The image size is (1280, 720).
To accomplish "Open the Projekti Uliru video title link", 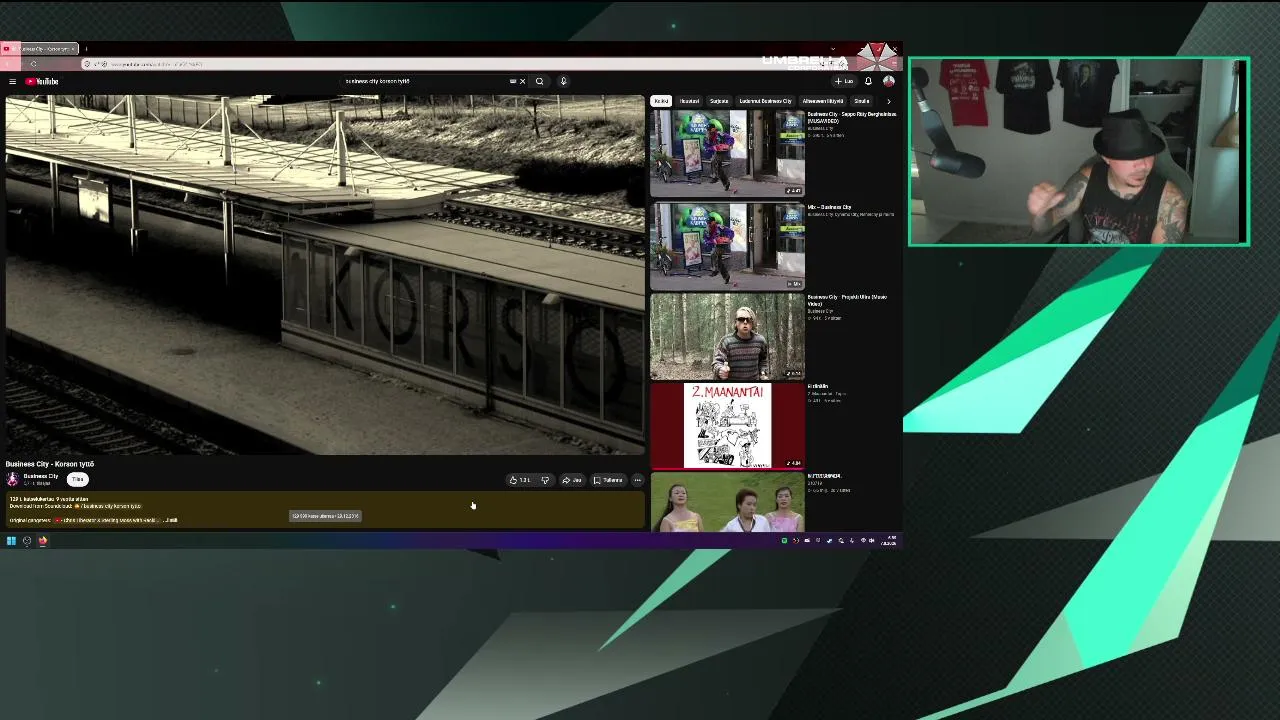I will pos(847,300).
